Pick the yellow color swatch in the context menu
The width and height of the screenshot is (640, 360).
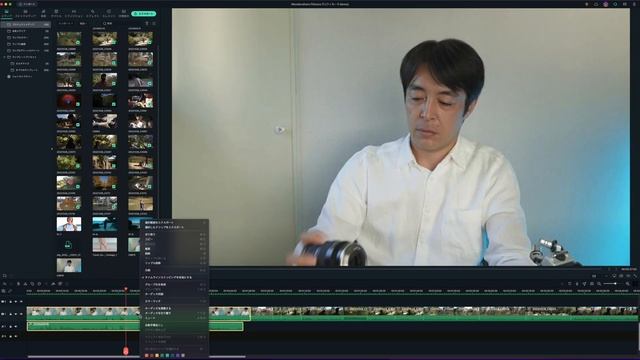(157, 356)
